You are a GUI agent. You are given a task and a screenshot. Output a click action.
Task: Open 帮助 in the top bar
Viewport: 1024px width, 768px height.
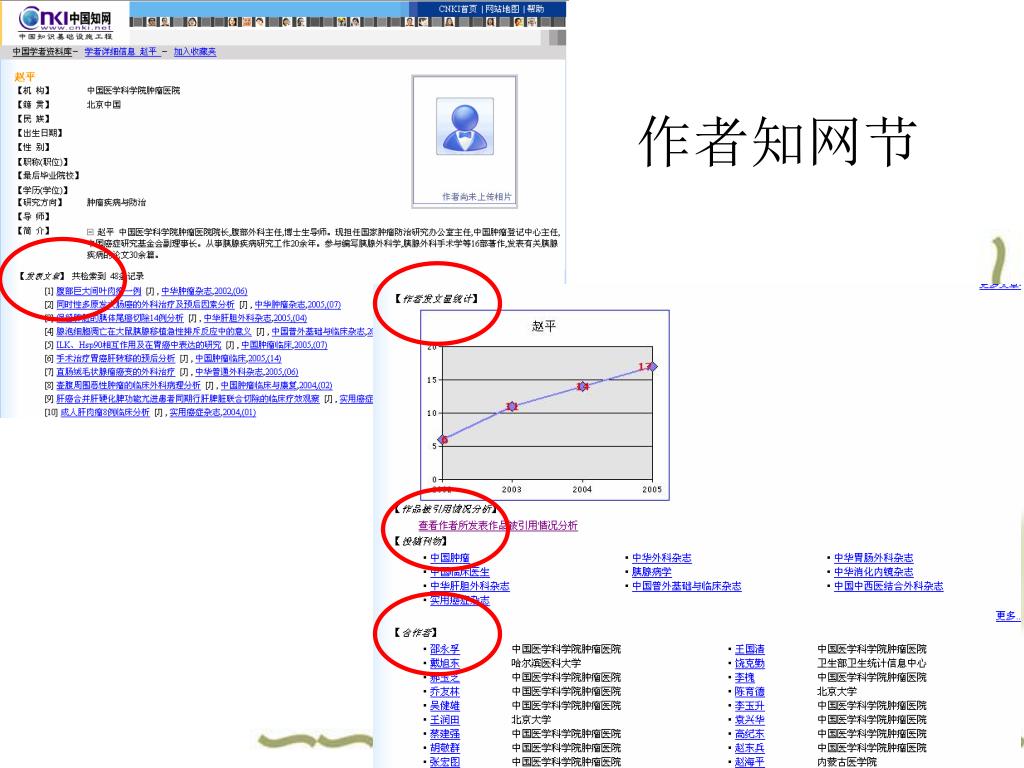pos(535,9)
